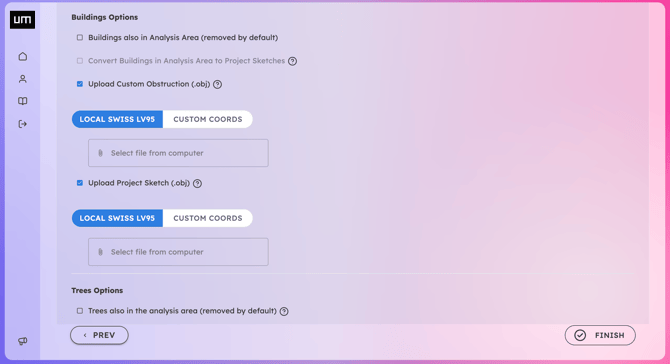Click the Finish button
670x364 pixels.
coord(600,335)
